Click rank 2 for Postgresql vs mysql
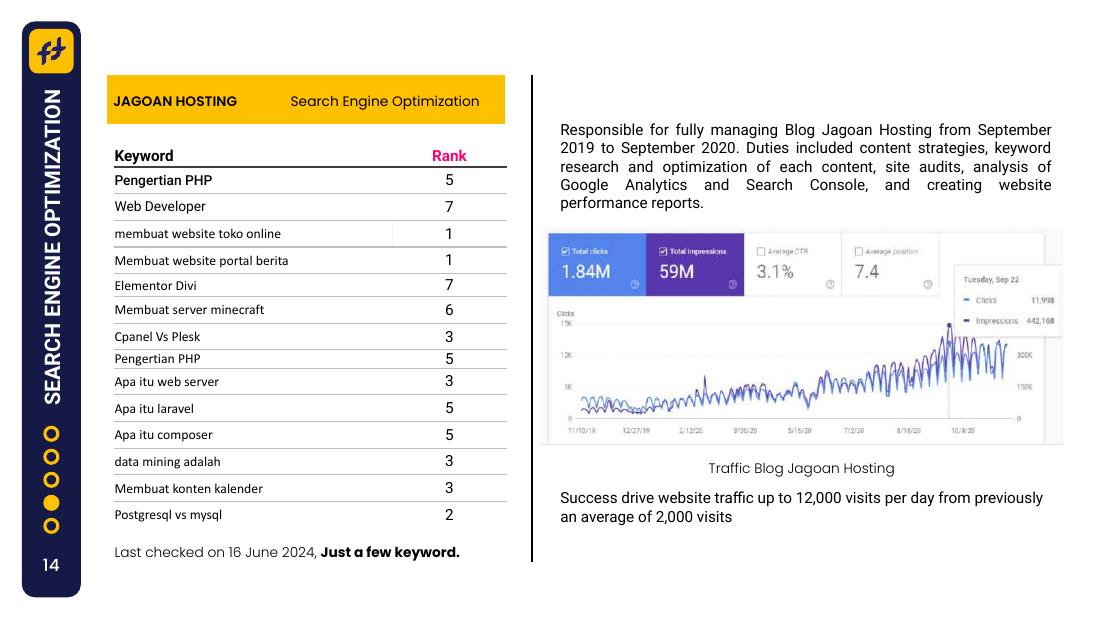The image size is (1100, 619). click(x=449, y=515)
